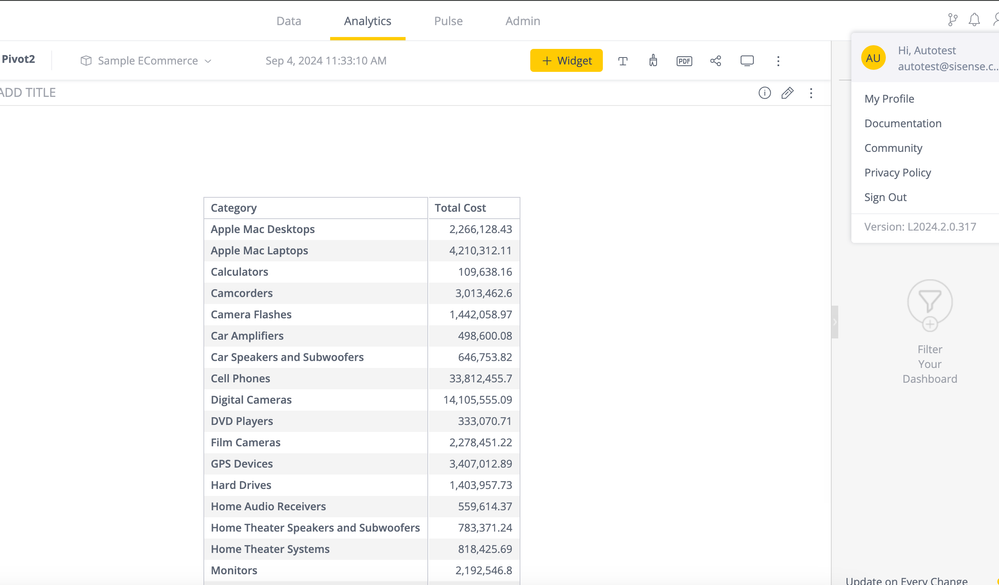999x585 pixels.
Task: Open the share dashboard icon
Action: (716, 61)
